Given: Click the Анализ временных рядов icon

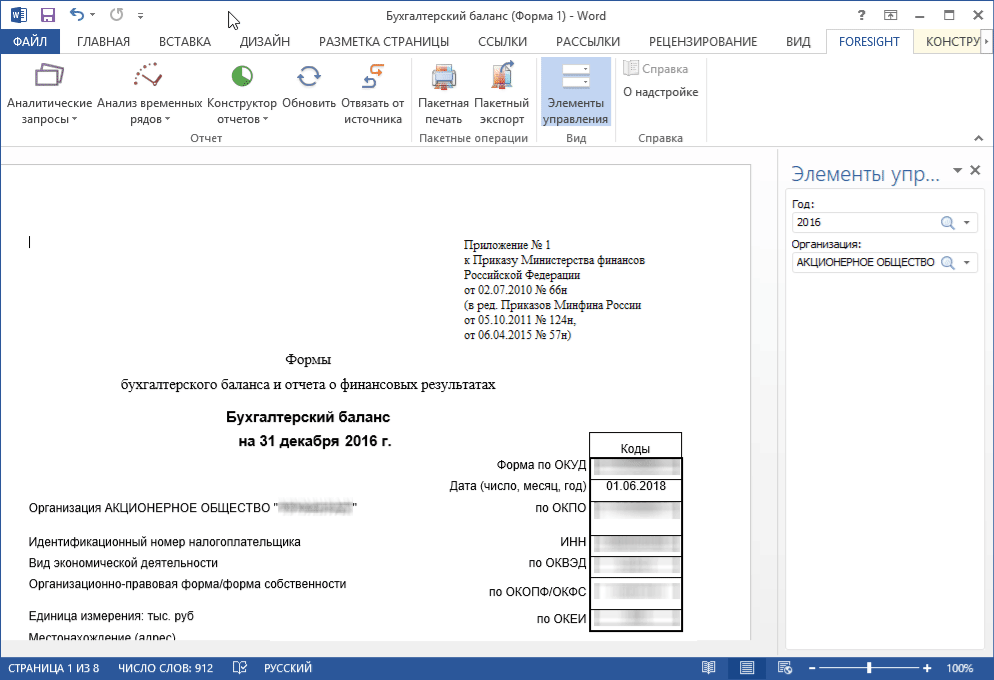Looking at the screenshot, I should click(x=149, y=78).
